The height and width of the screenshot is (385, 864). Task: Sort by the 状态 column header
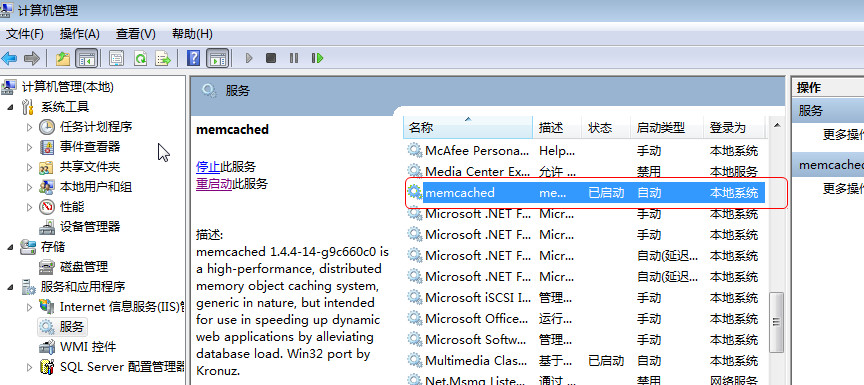click(x=606, y=128)
